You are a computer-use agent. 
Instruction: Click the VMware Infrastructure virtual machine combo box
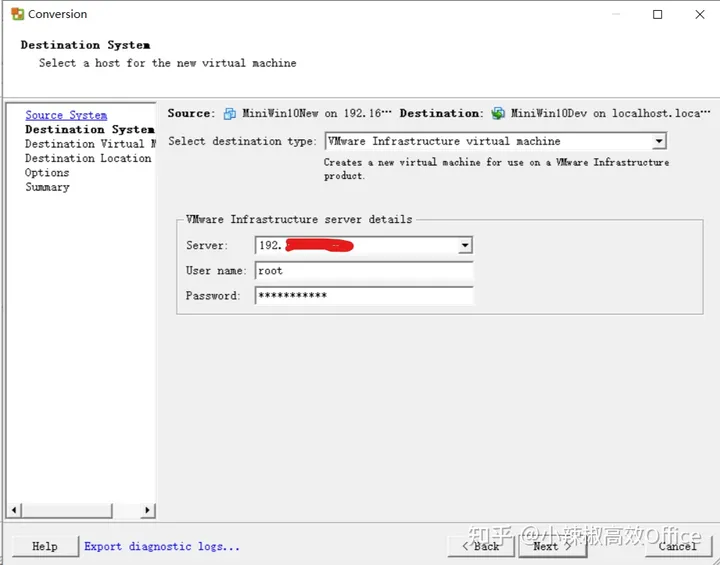495,141
